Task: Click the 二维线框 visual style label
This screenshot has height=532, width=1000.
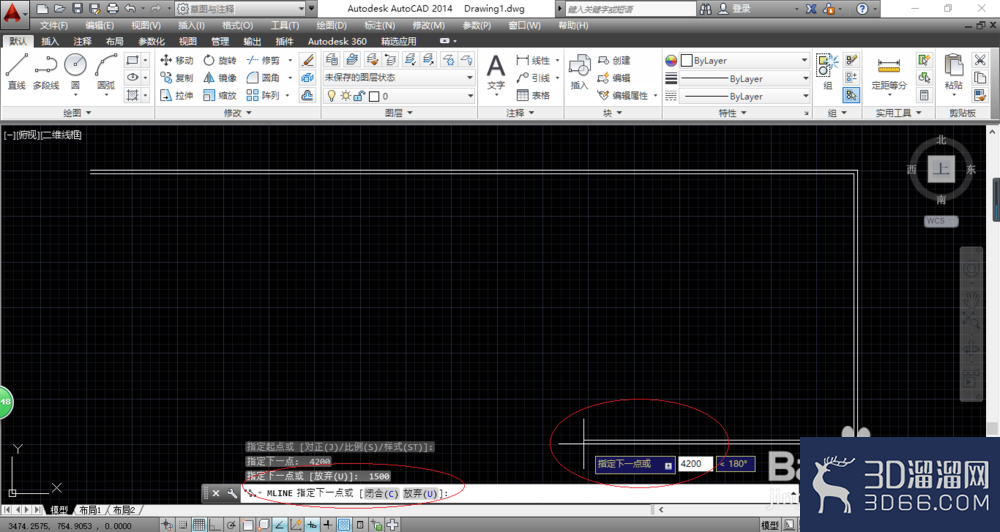Action: click(61, 135)
